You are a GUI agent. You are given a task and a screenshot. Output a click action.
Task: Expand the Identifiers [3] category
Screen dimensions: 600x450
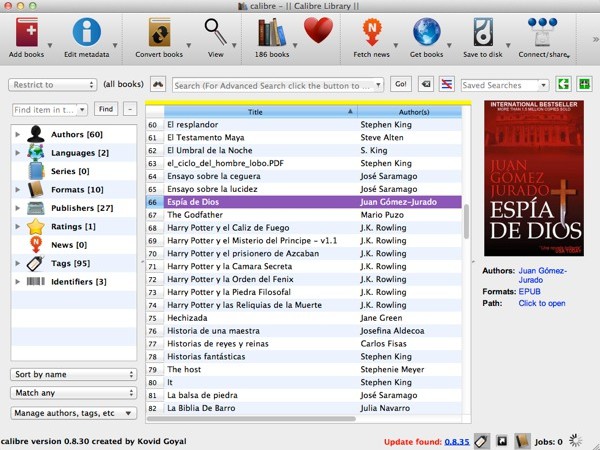pyautogui.click(x=18, y=281)
